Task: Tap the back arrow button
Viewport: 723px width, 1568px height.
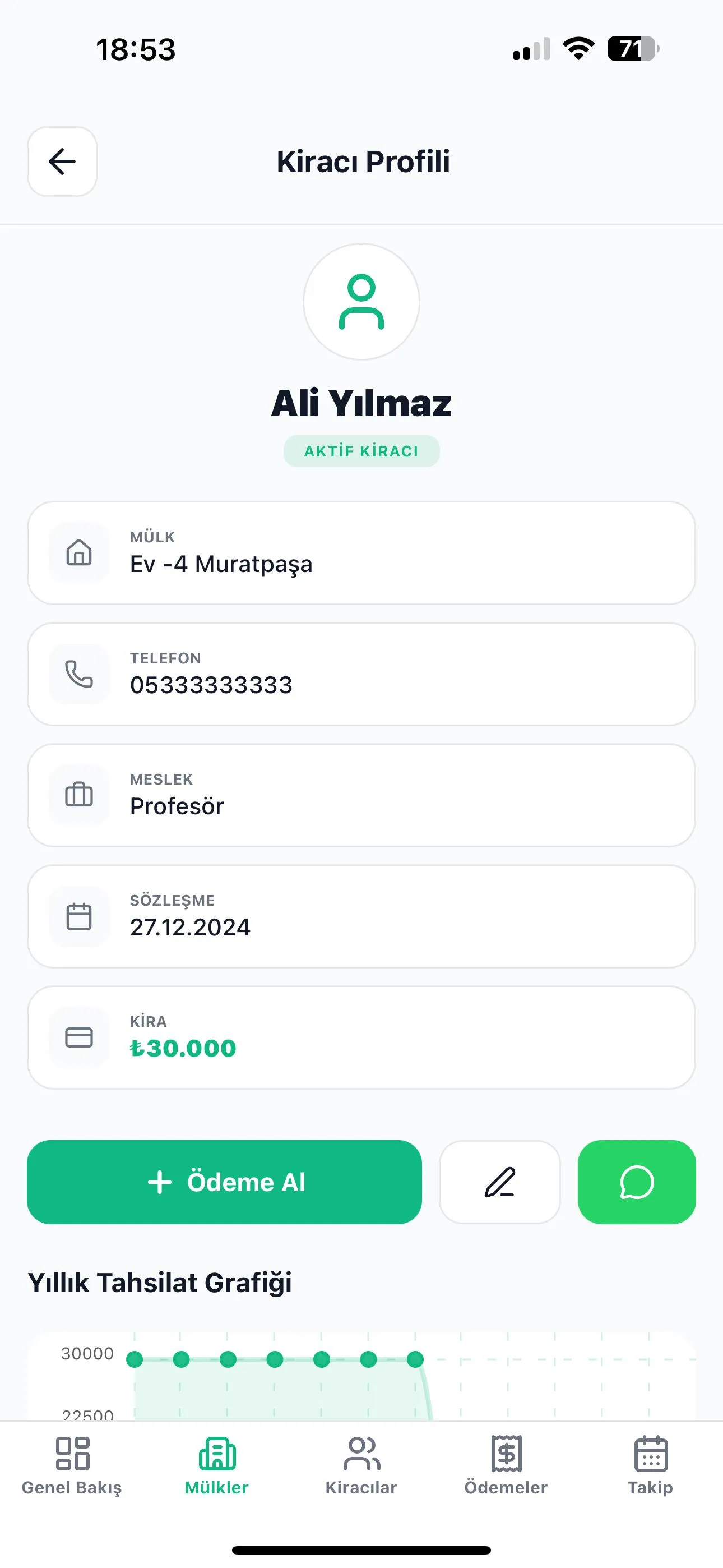Action: coord(62,162)
